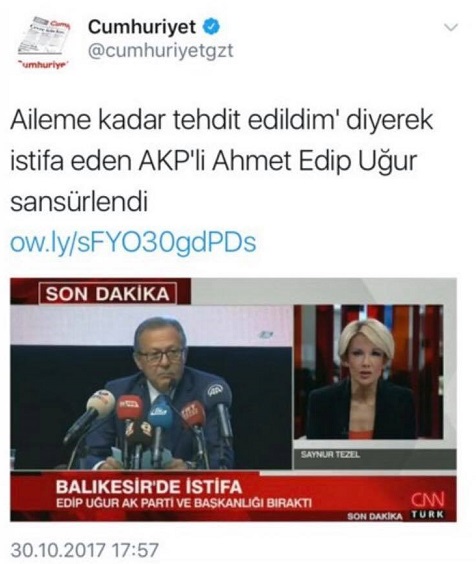Open the Cumhuriyet profile avatar
This screenshot has height=564, width=476.
(44, 42)
